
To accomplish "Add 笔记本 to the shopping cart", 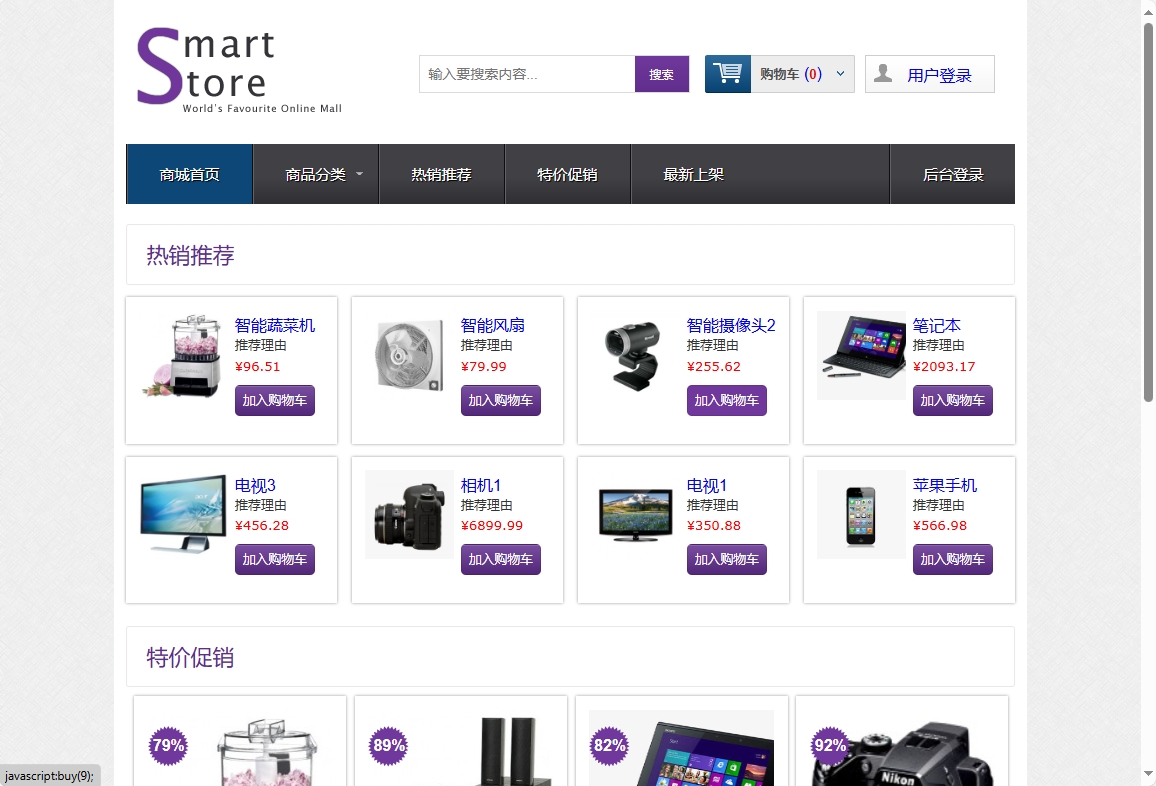I will tap(952, 400).
